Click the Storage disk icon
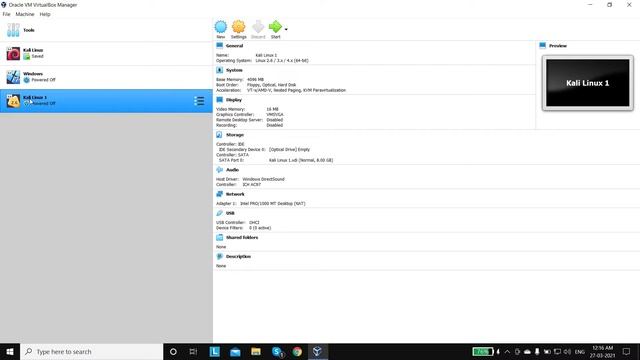 (220, 134)
